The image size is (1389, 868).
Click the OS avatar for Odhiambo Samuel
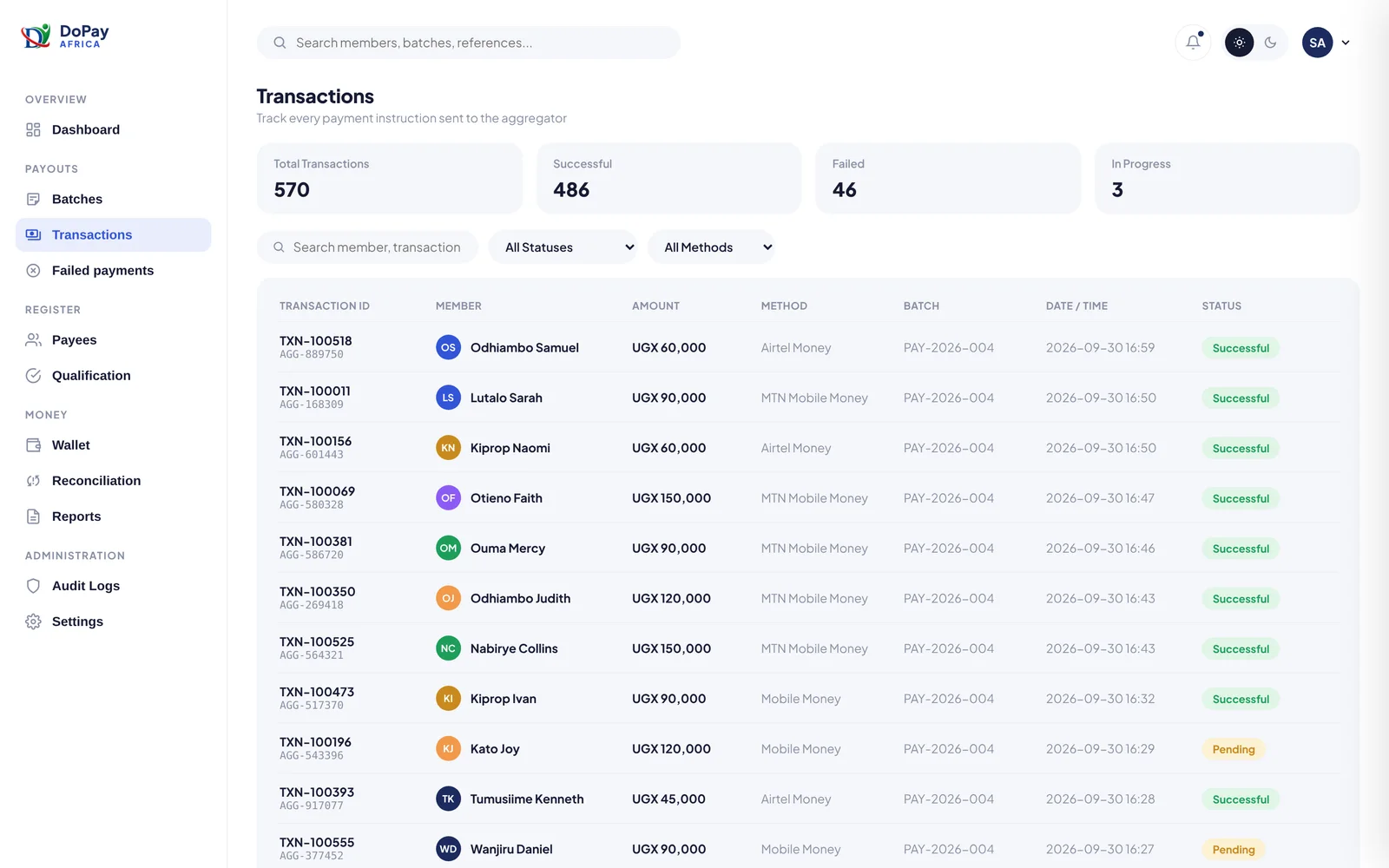pyautogui.click(x=448, y=347)
